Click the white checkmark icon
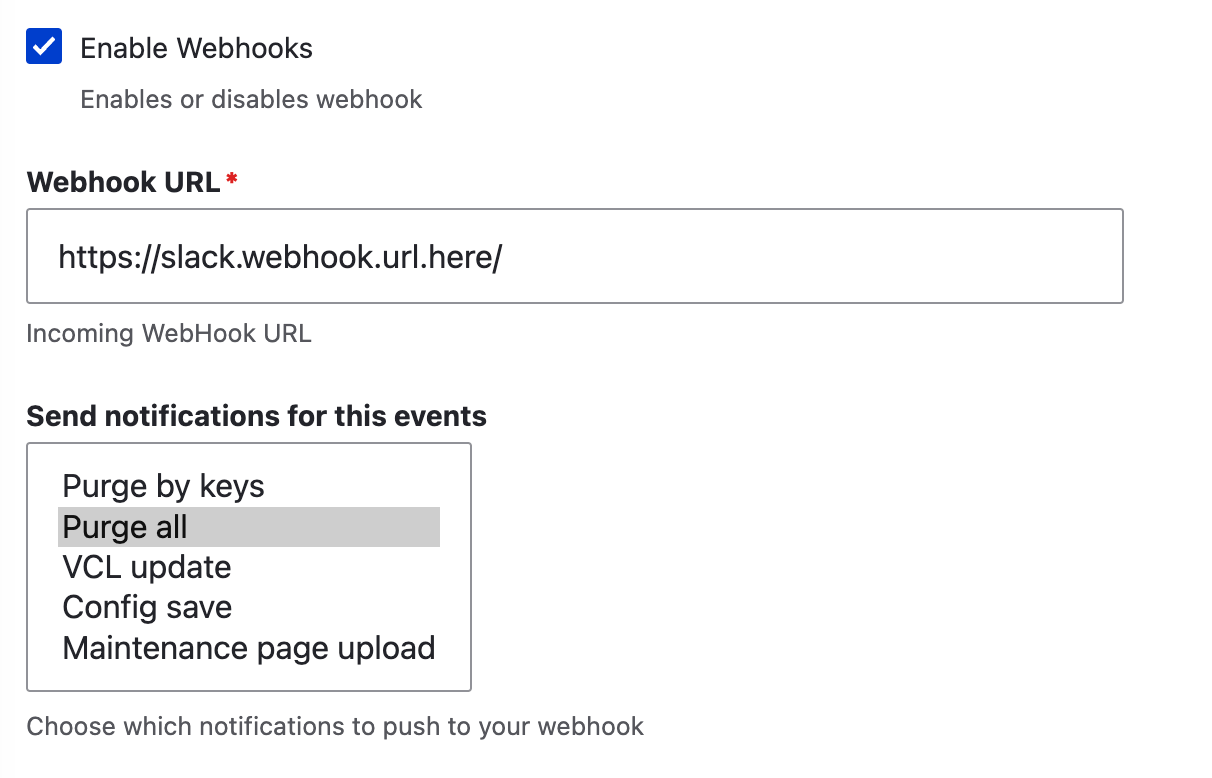The image size is (1212, 778). pos(44,47)
